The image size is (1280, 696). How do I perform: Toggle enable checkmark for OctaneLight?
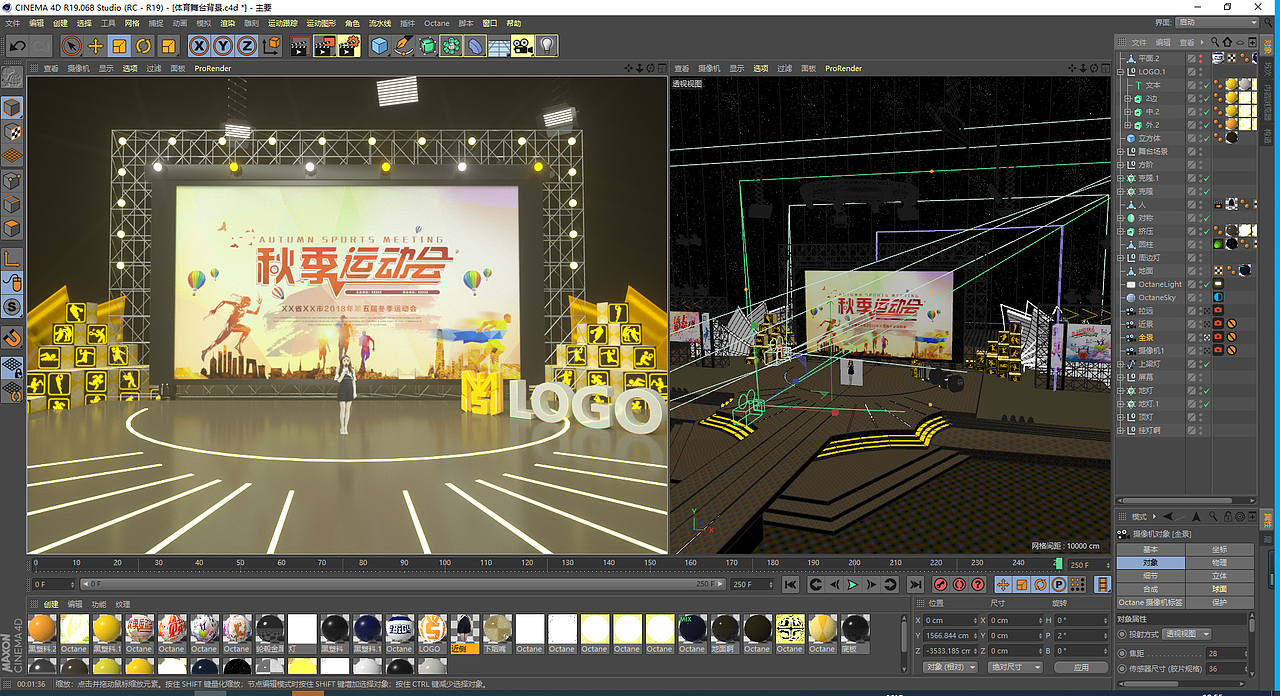1206,284
